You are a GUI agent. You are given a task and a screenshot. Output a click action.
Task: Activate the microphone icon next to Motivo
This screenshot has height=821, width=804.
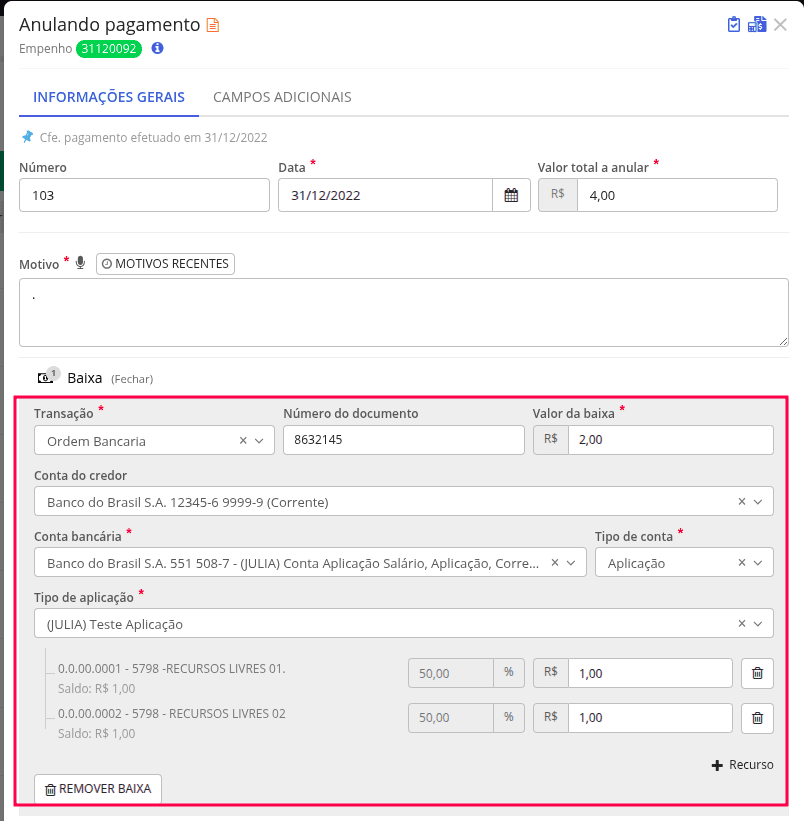(x=80, y=263)
